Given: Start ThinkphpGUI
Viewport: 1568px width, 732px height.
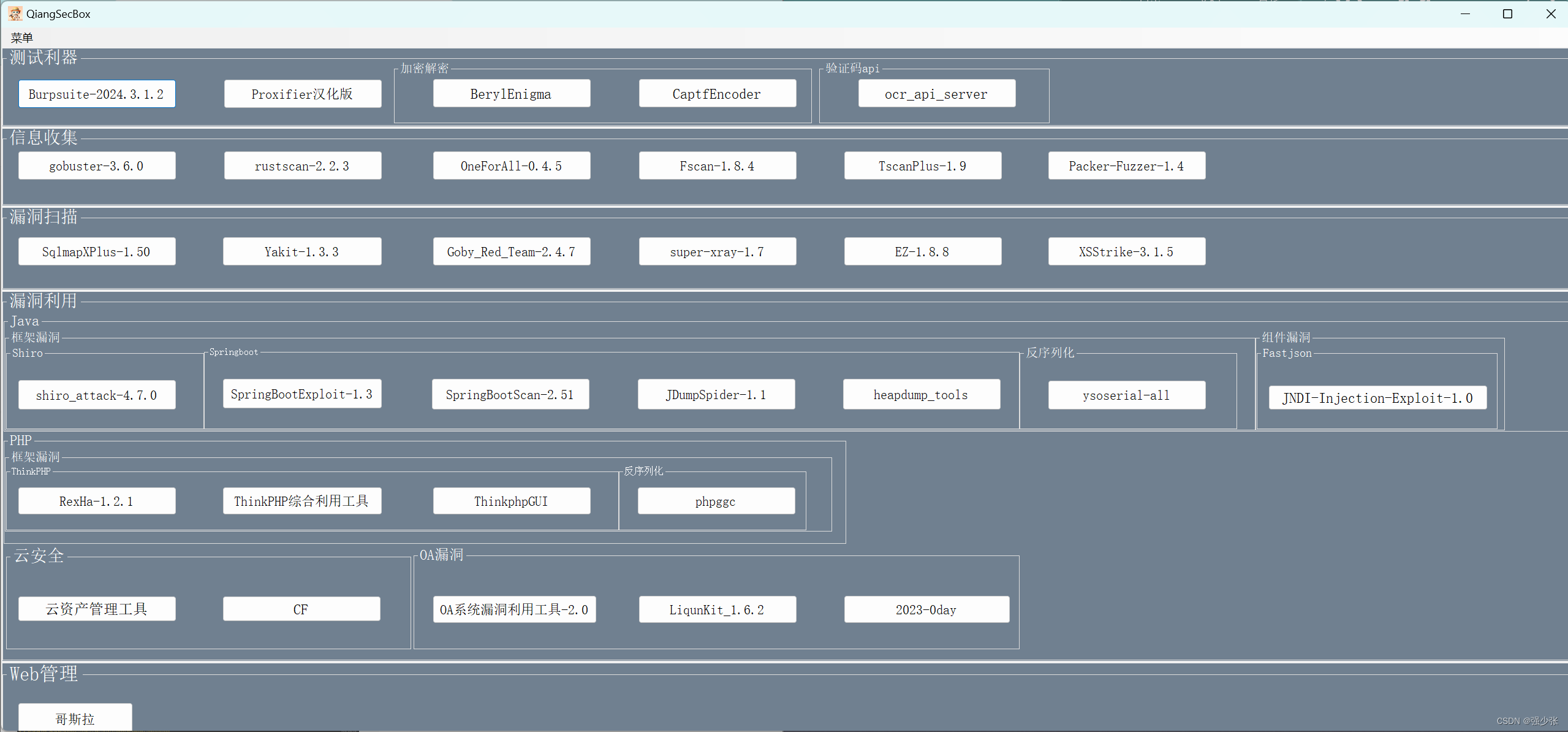Looking at the screenshot, I should point(512,501).
